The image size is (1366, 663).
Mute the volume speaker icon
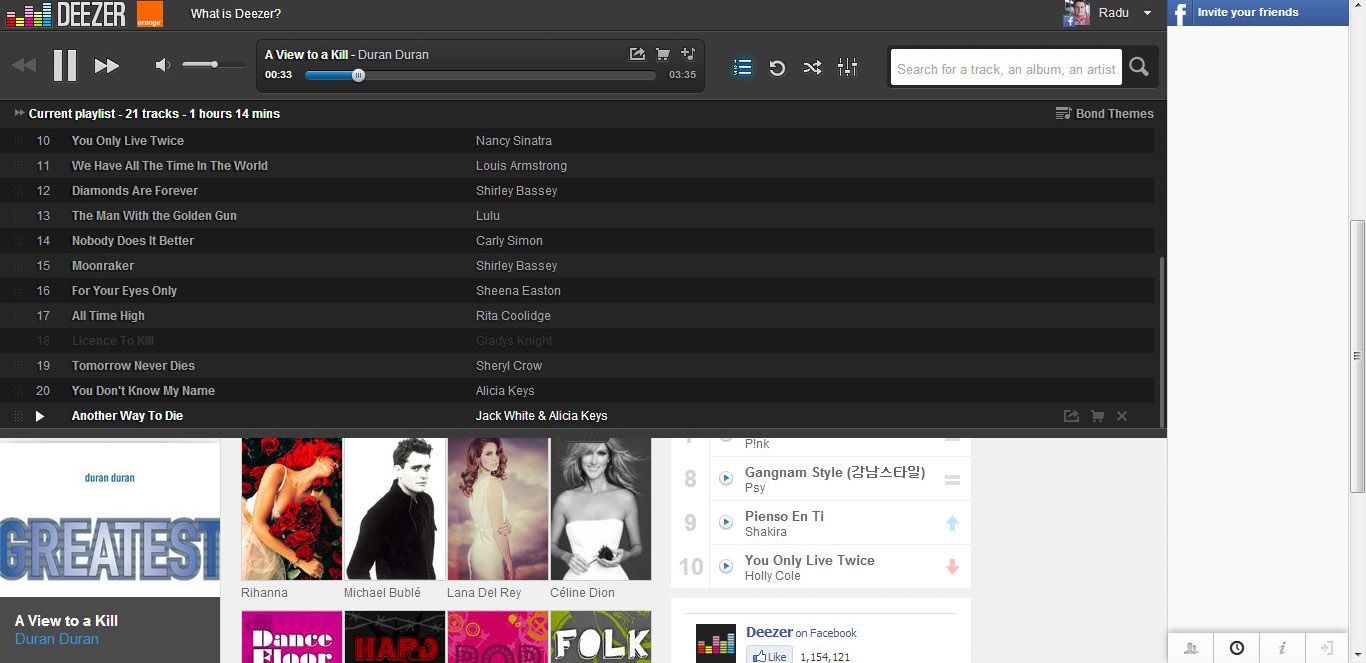162,65
